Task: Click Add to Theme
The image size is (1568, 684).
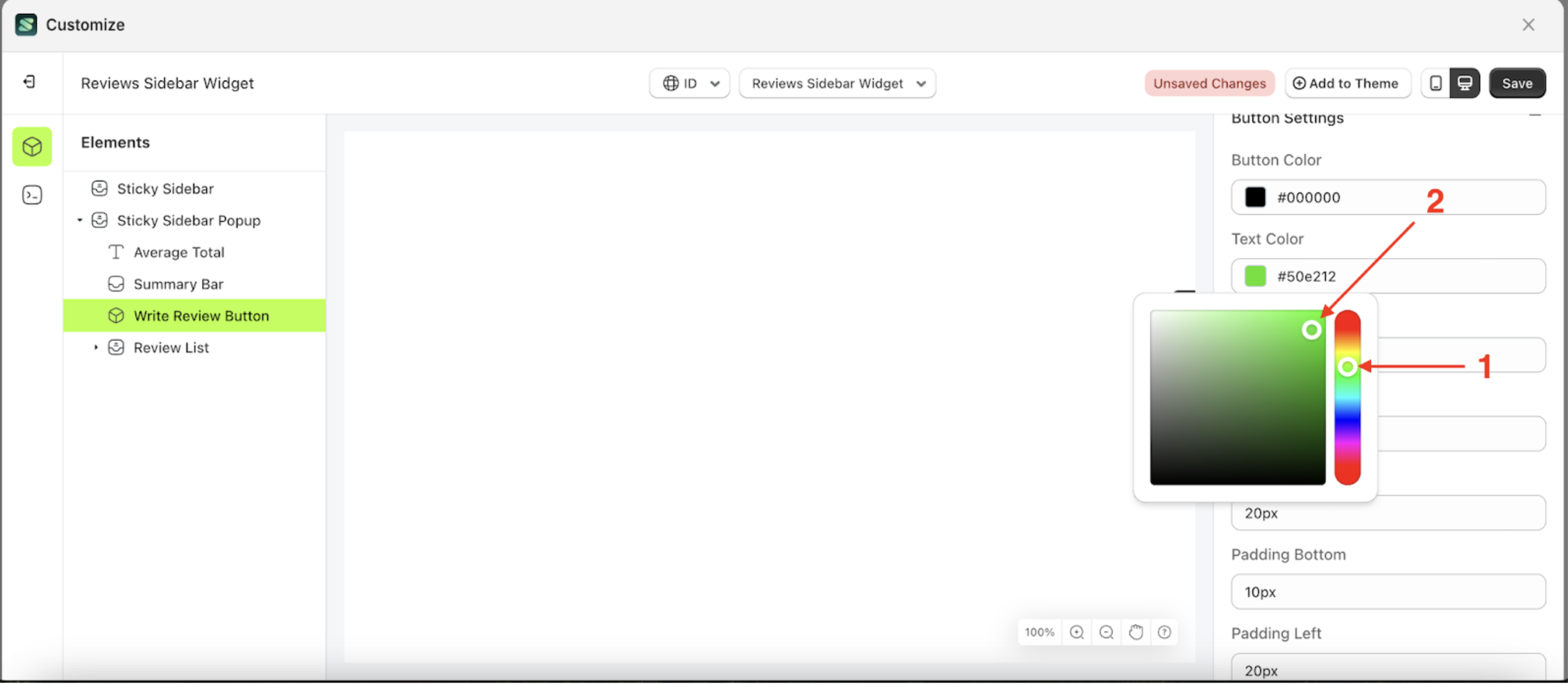Action: tap(1347, 83)
